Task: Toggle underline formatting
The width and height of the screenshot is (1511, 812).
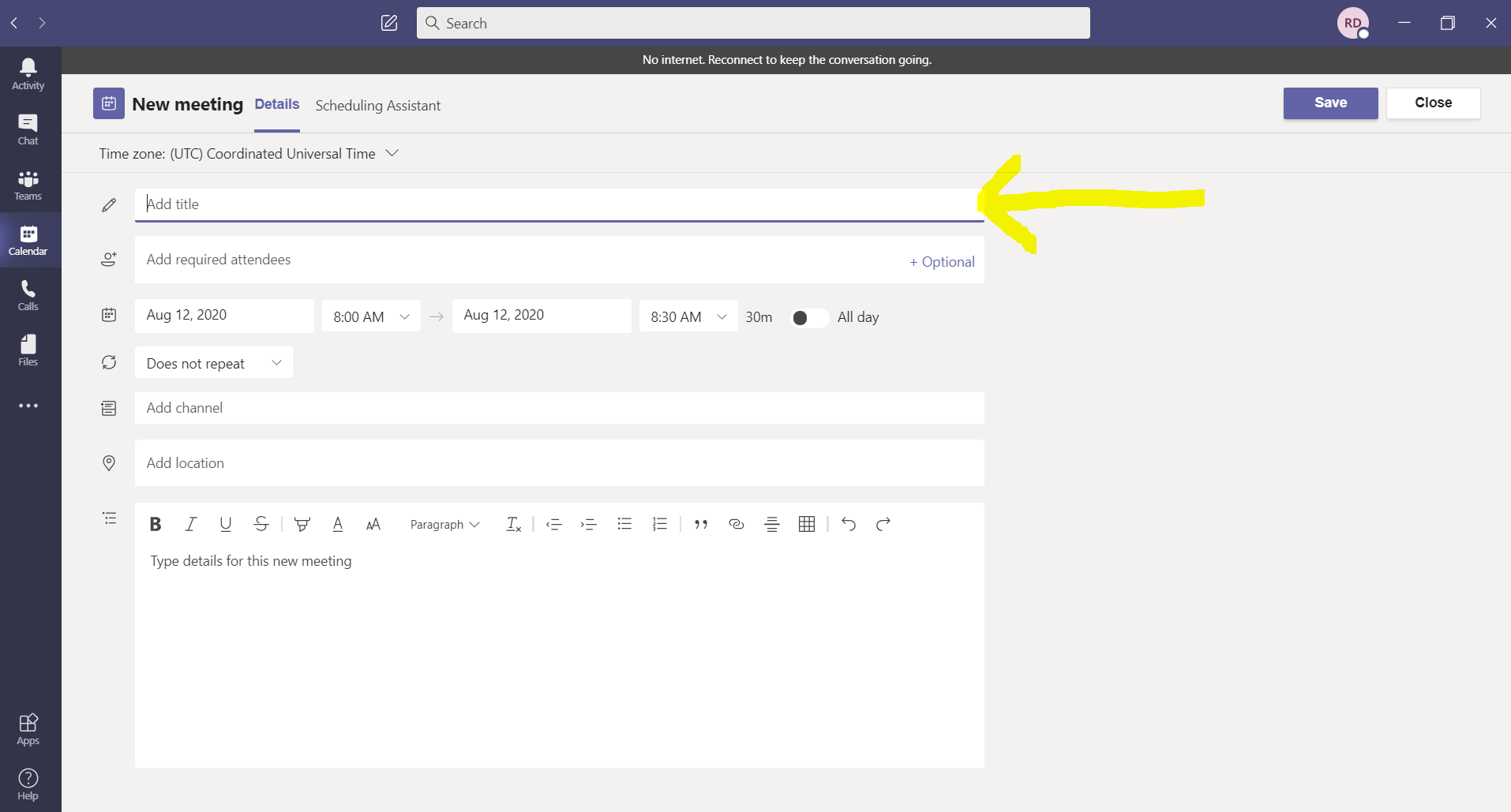Action: coord(226,524)
